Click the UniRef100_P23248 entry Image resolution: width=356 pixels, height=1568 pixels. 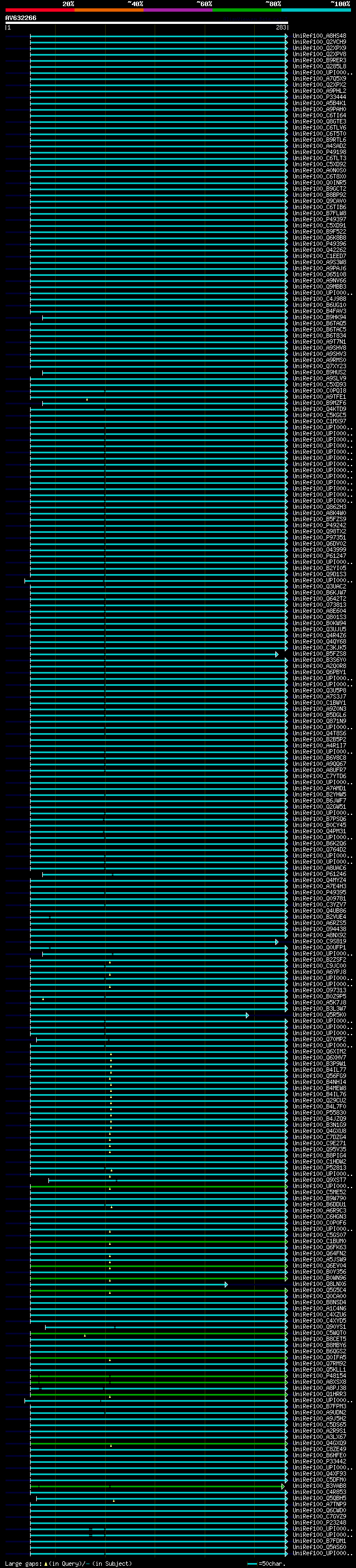(x=319, y=1522)
